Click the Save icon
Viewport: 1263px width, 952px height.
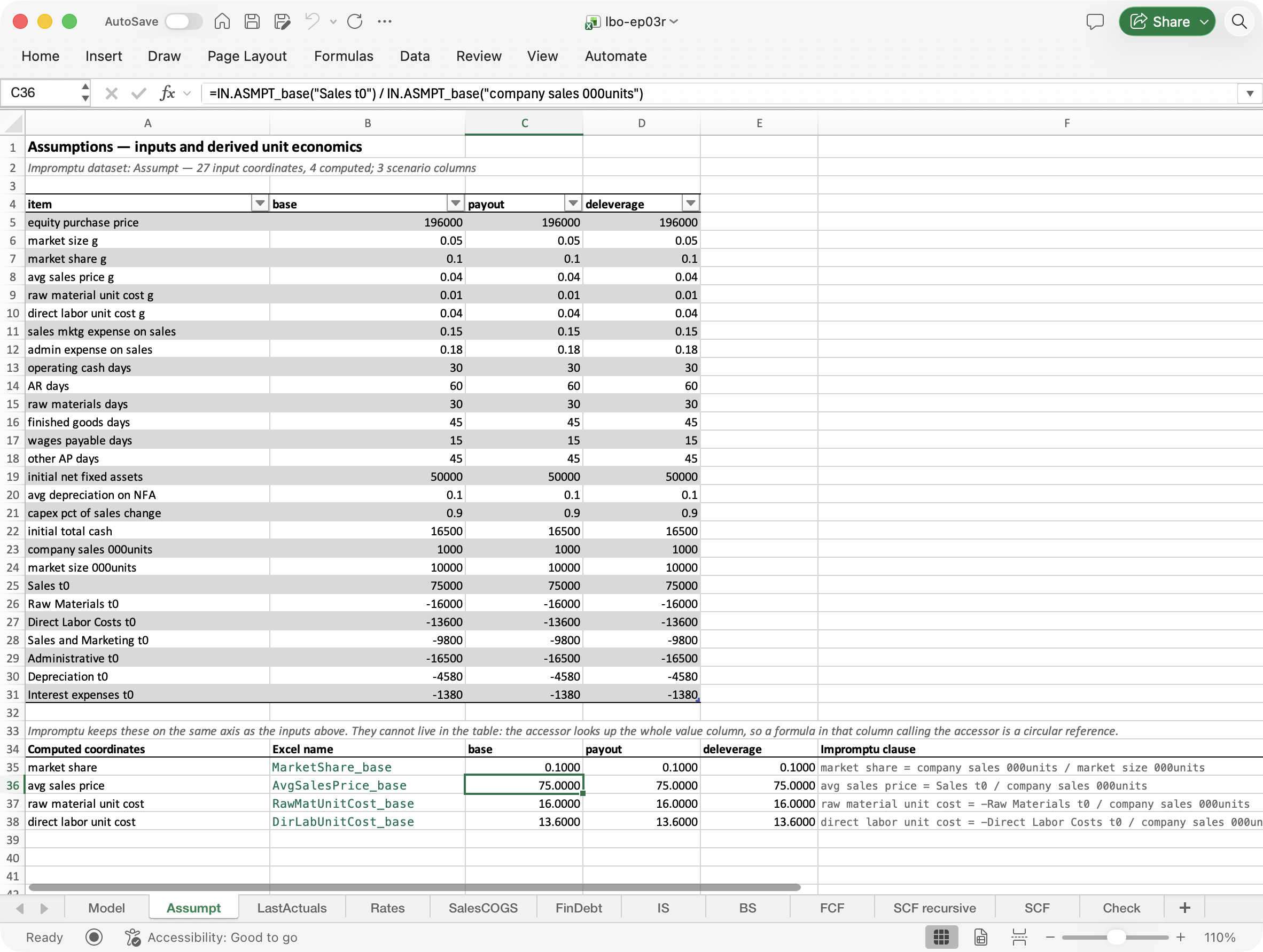[x=252, y=22]
